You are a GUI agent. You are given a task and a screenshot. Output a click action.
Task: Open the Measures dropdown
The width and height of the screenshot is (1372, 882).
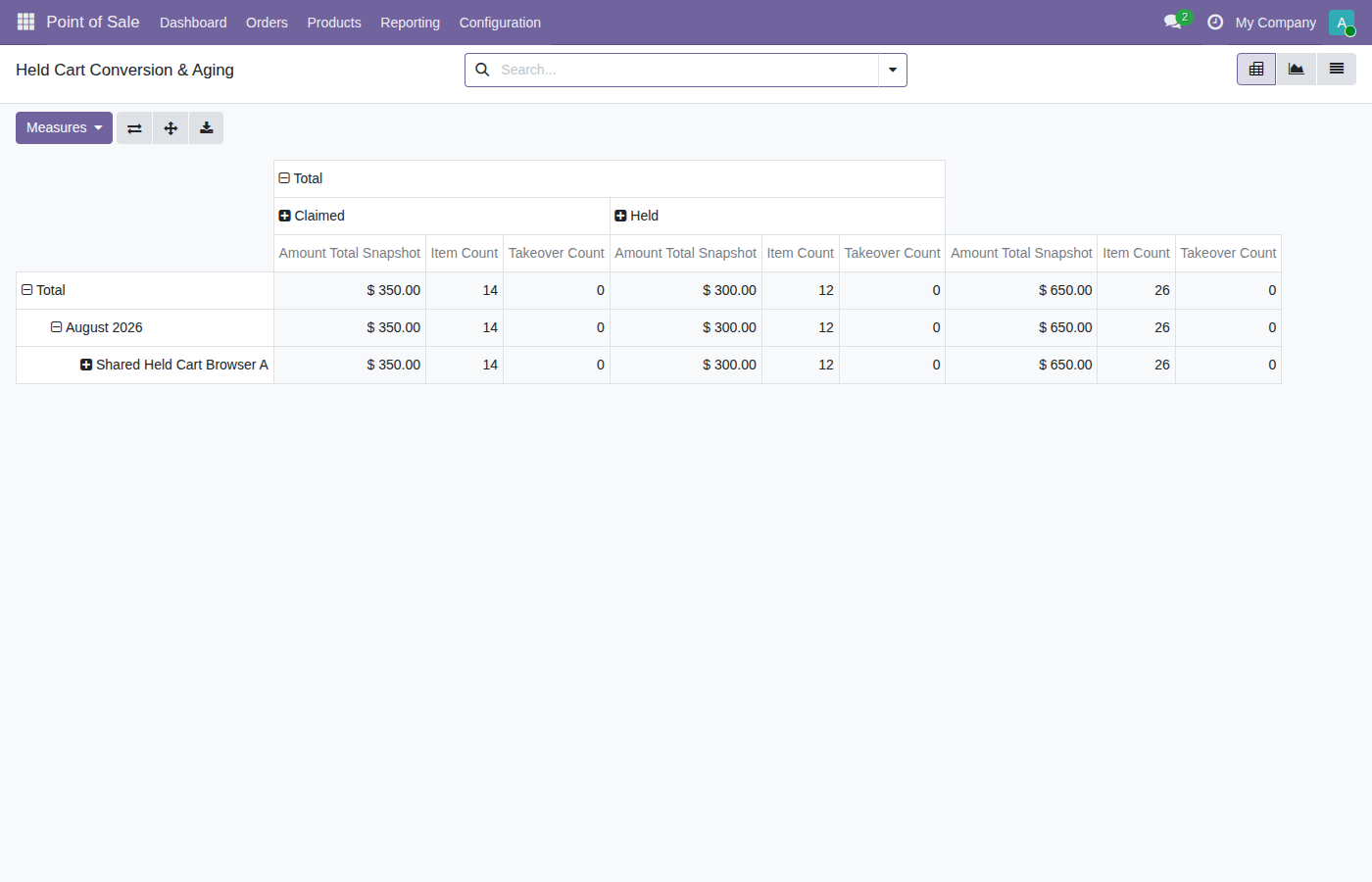pos(64,128)
